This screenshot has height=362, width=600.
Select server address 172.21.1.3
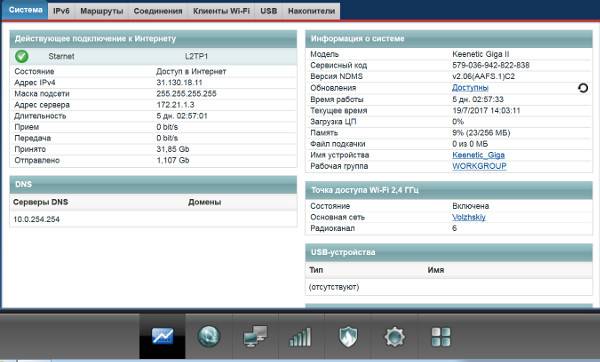(x=175, y=105)
